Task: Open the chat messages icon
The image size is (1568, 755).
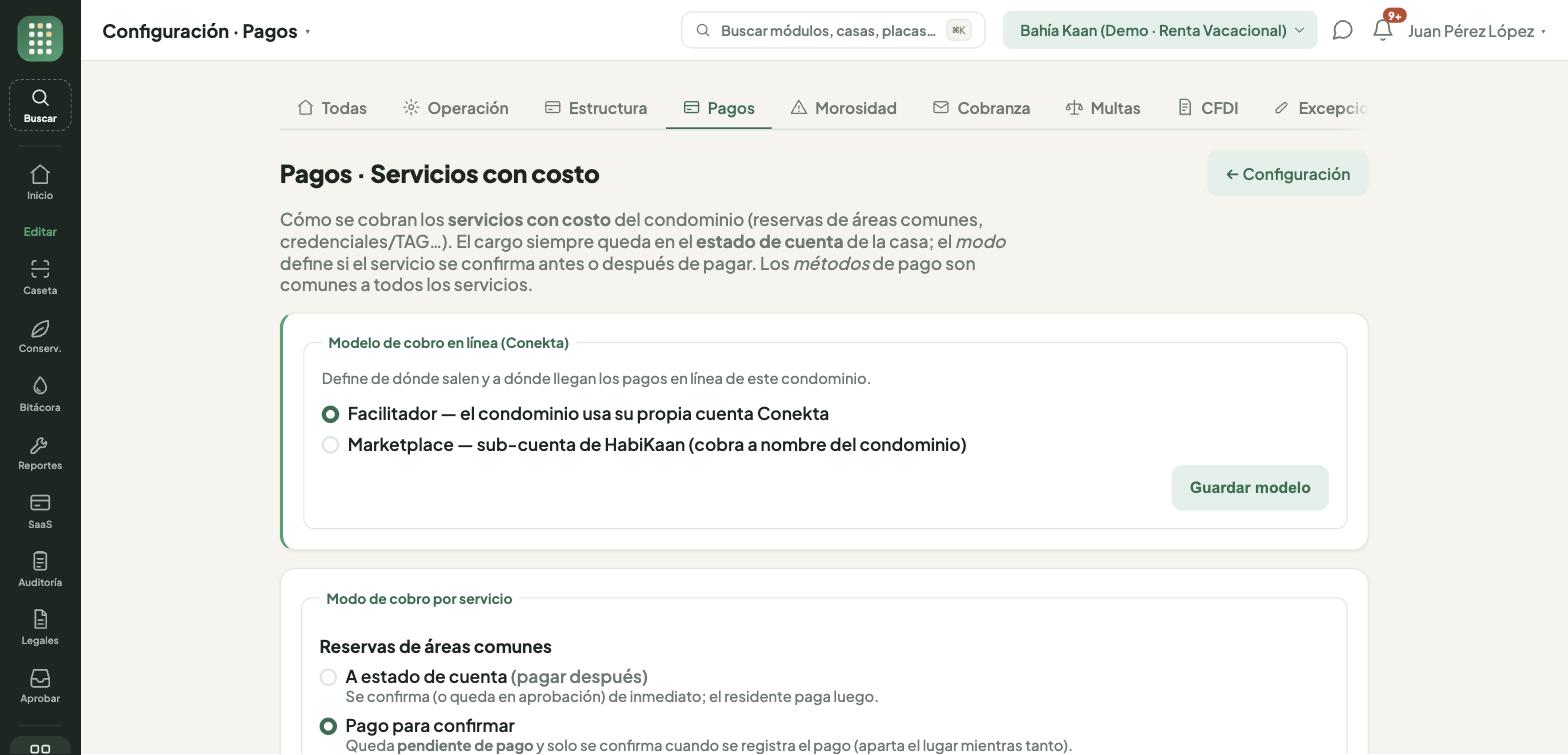Action: [1343, 30]
